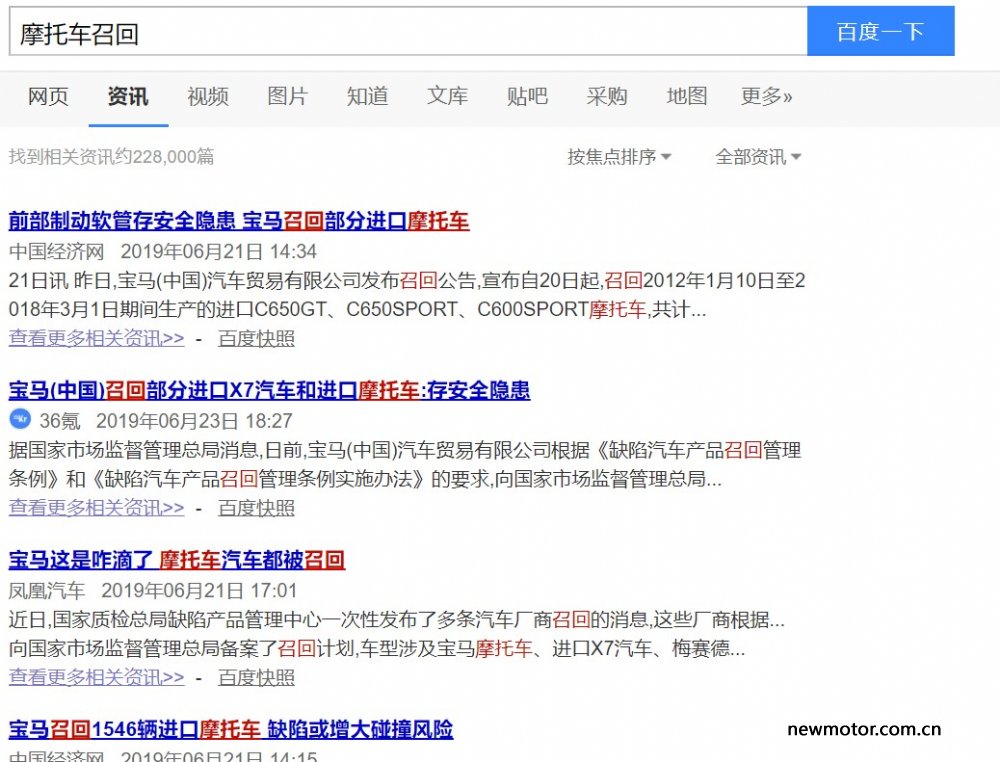Click 百度快照 under the 36氪 result
Image resolution: width=1000 pixels, height=762 pixels.
[x=256, y=508]
